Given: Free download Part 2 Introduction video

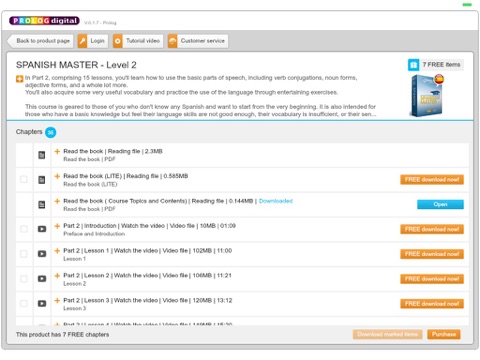Looking at the screenshot, I should 432,229.
